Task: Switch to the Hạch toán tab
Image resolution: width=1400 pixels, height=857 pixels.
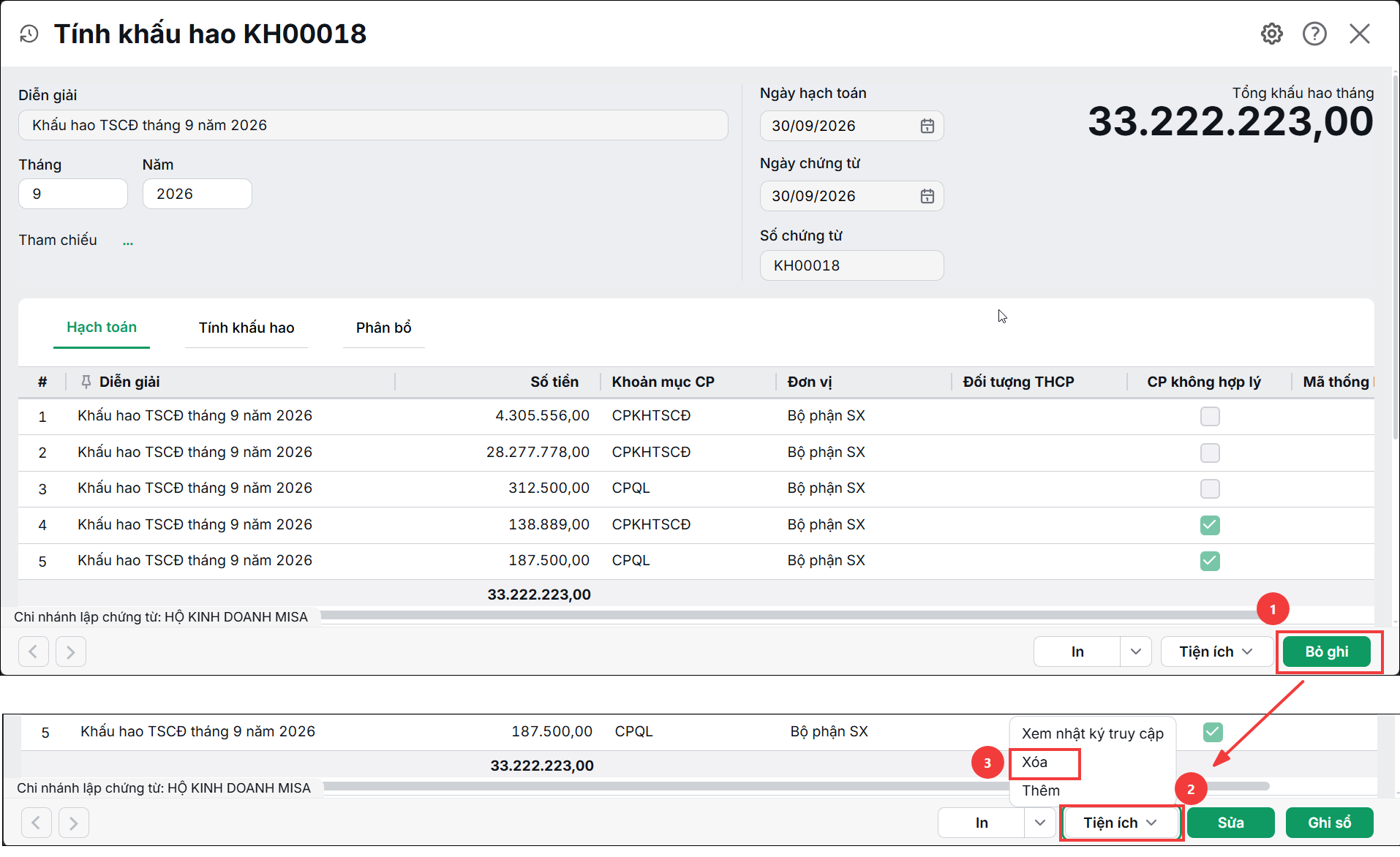Action: coord(102,328)
